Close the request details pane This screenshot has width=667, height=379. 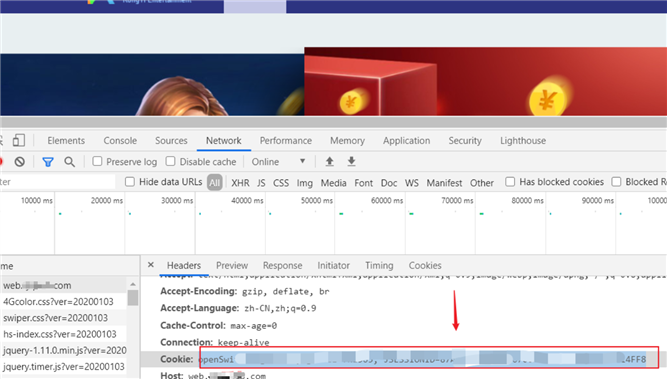[151, 265]
